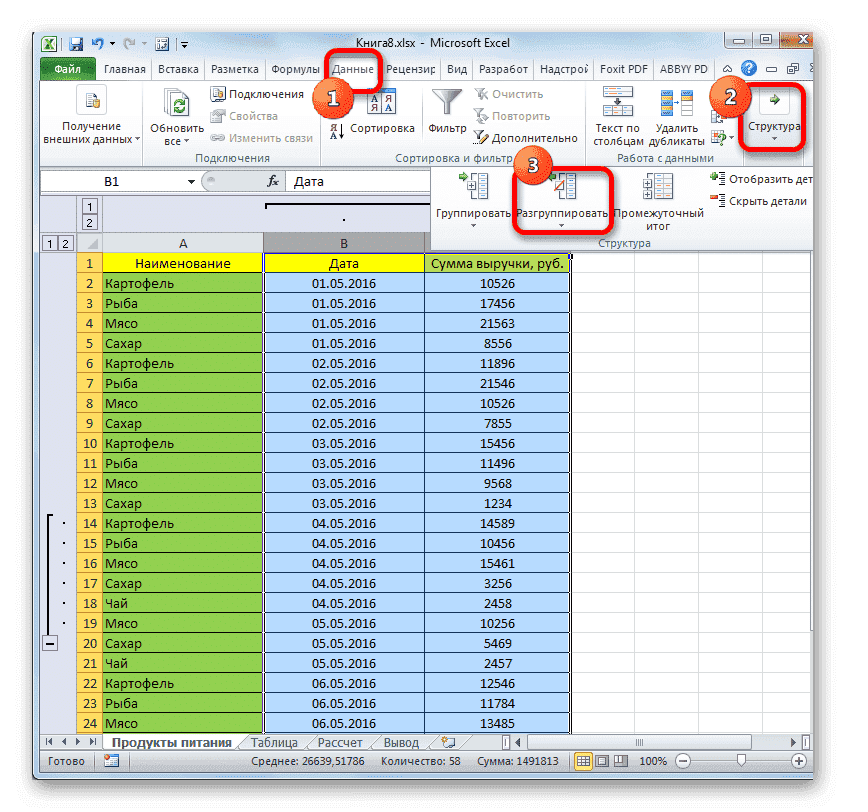The height and width of the screenshot is (812, 868).
Task: Click the Текст по столбцам icon
Action: [x=617, y=110]
